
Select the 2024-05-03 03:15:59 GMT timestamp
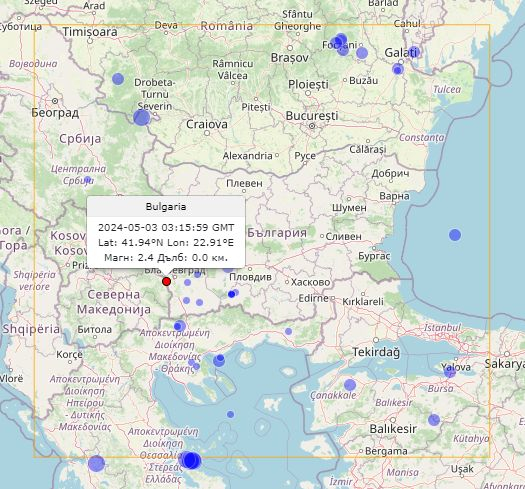click(x=166, y=227)
